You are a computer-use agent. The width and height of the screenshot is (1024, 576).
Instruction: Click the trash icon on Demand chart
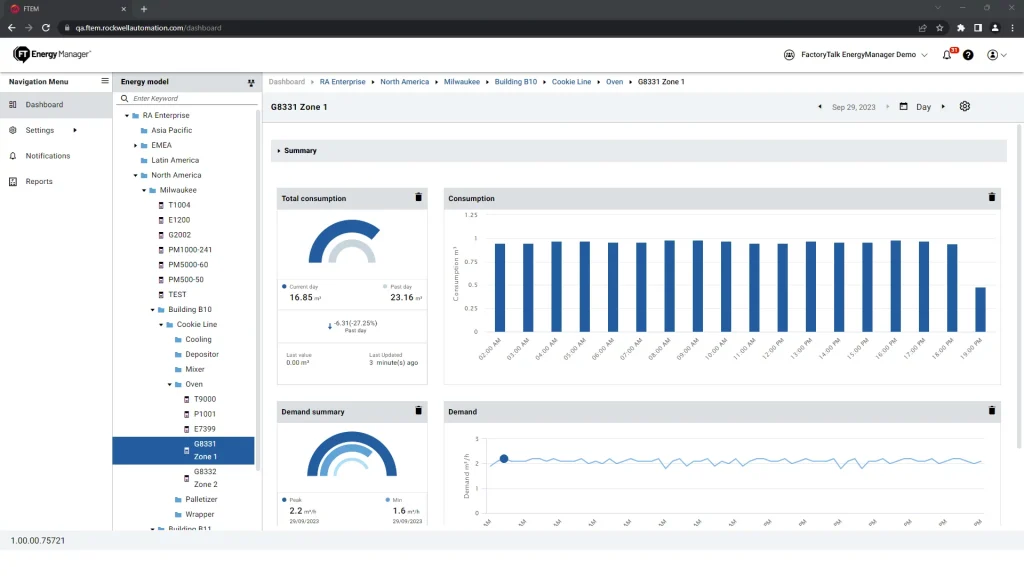click(x=991, y=411)
